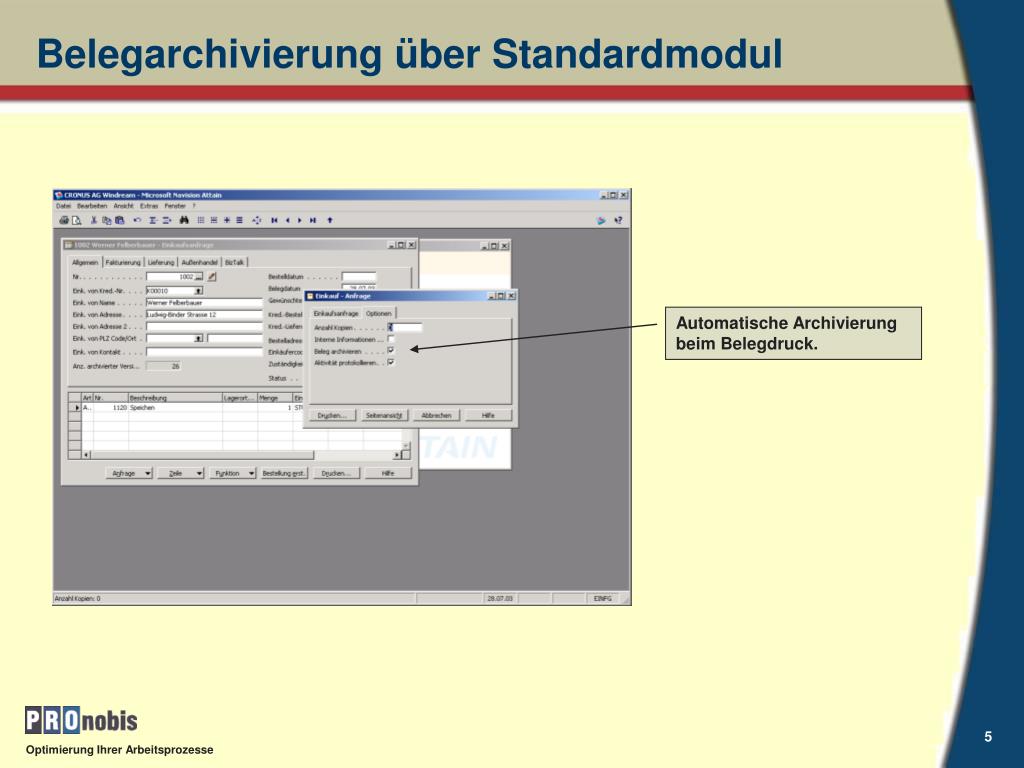Switch to the BizTalk tab
This screenshot has width=1024, height=768.
(x=234, y=263)
